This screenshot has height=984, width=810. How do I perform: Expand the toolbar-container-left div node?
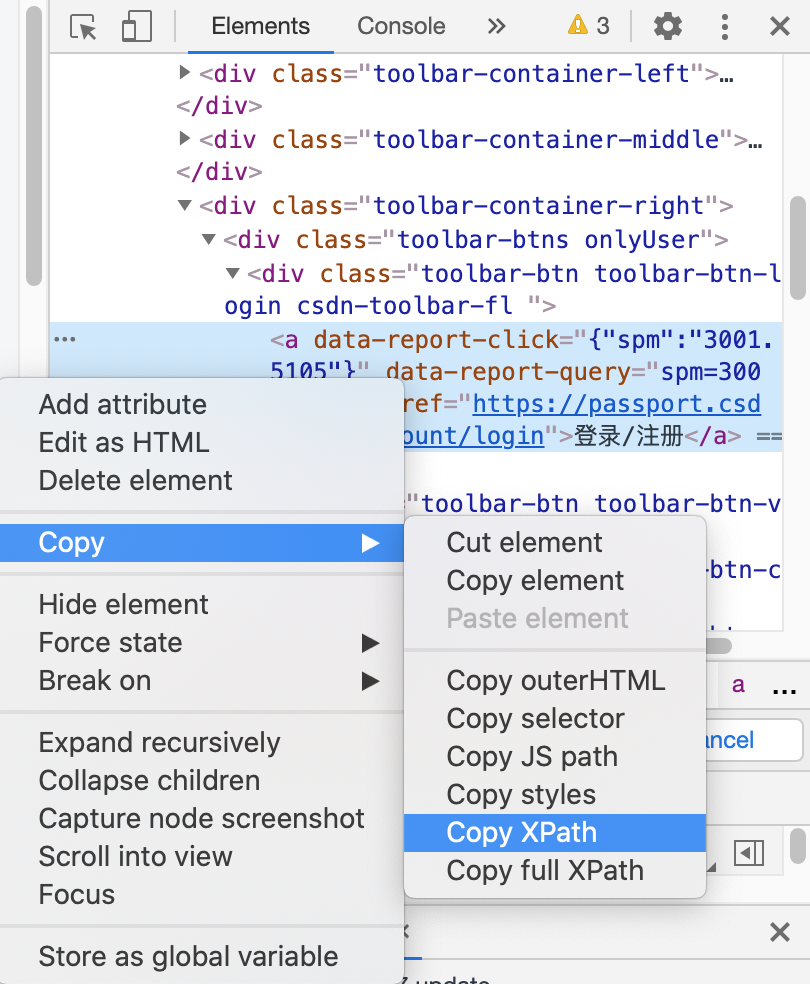coord(185,73)
